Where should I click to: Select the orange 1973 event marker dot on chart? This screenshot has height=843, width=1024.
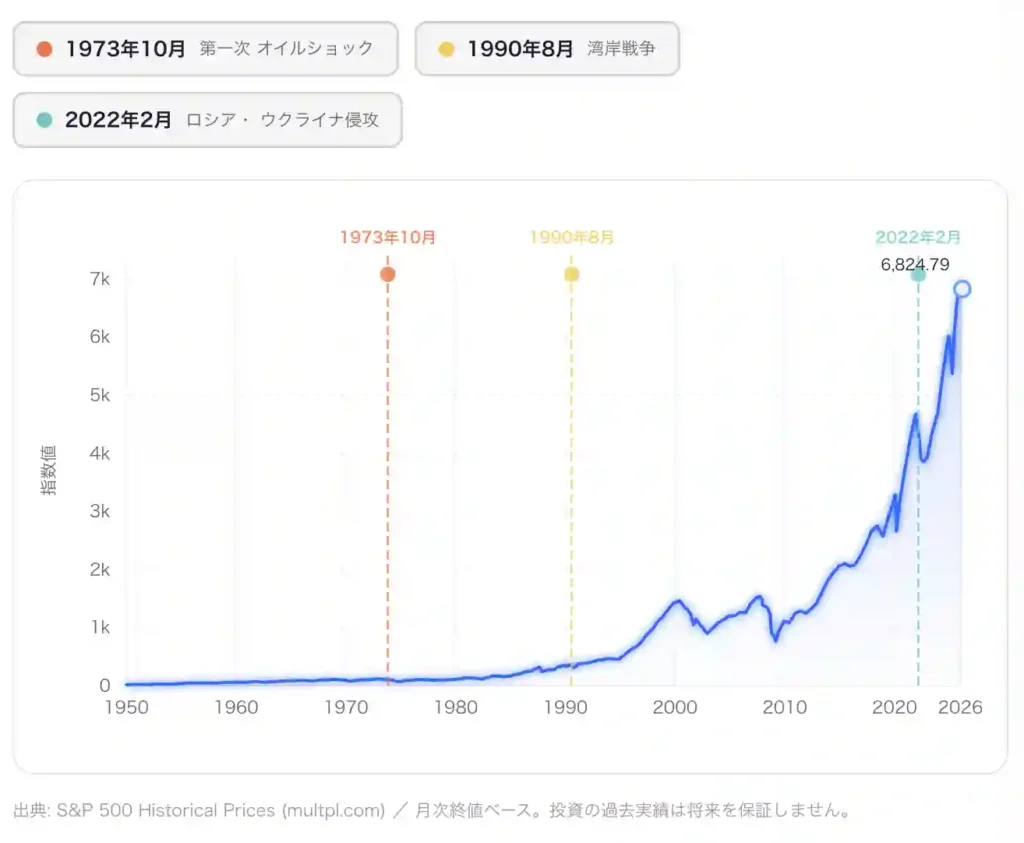point(388,274)
